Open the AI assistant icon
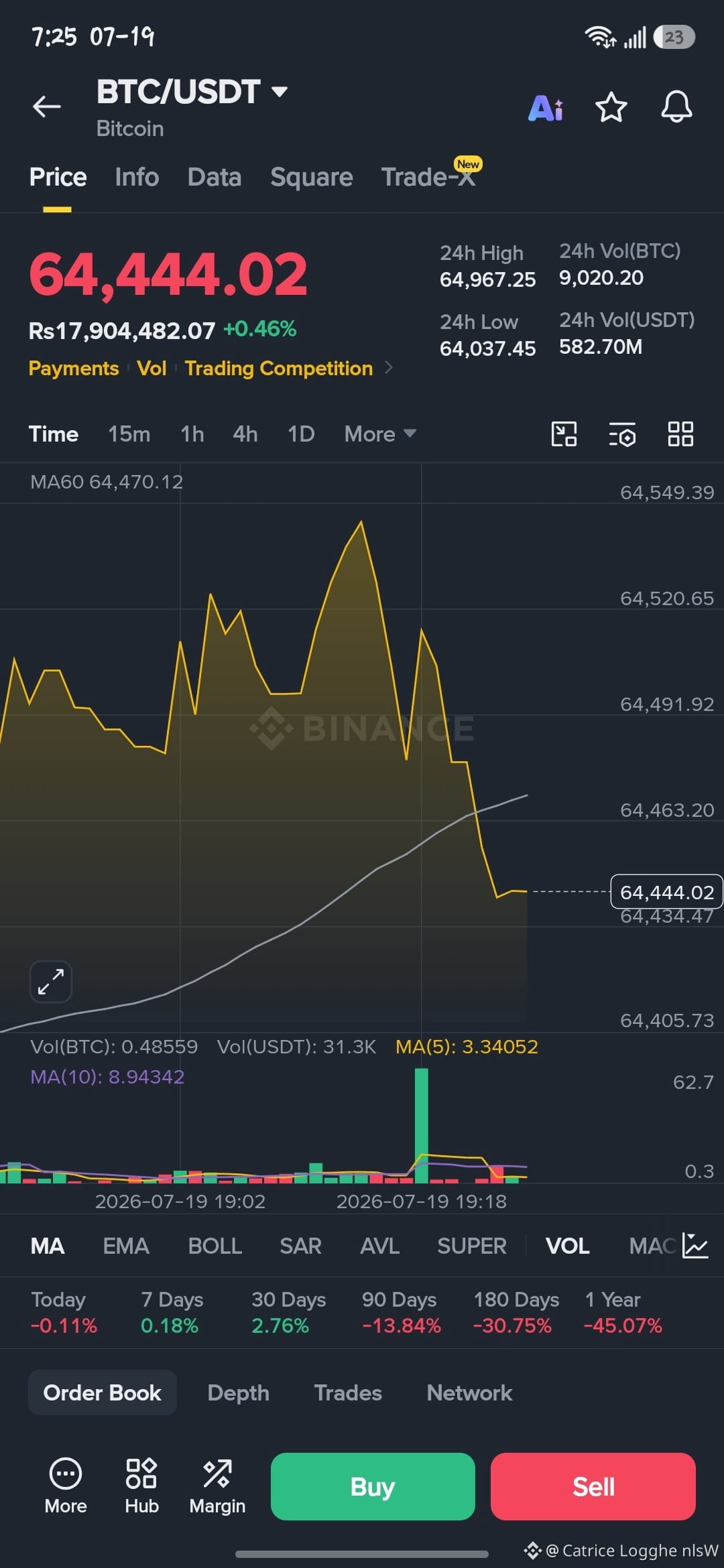Image resolution: width=724 pixels, height=1568 pixels. tap(546, 107)
